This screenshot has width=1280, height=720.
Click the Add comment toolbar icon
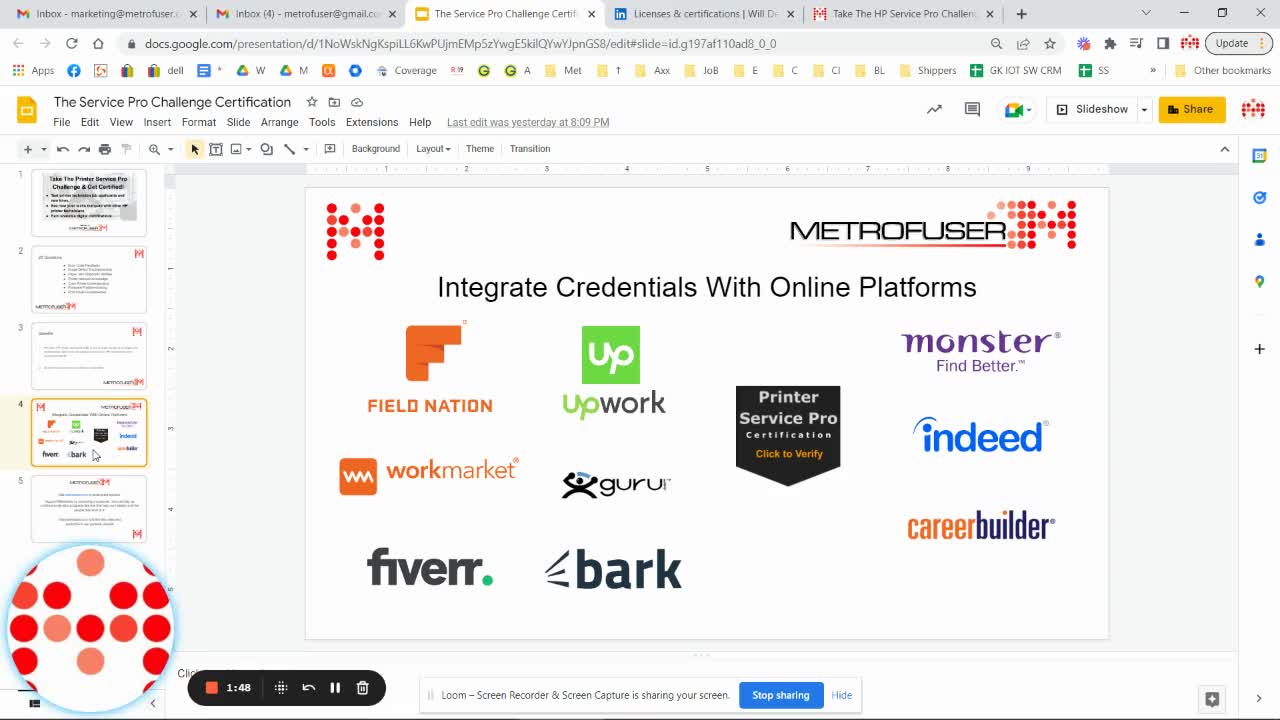(x=330, y=149)
